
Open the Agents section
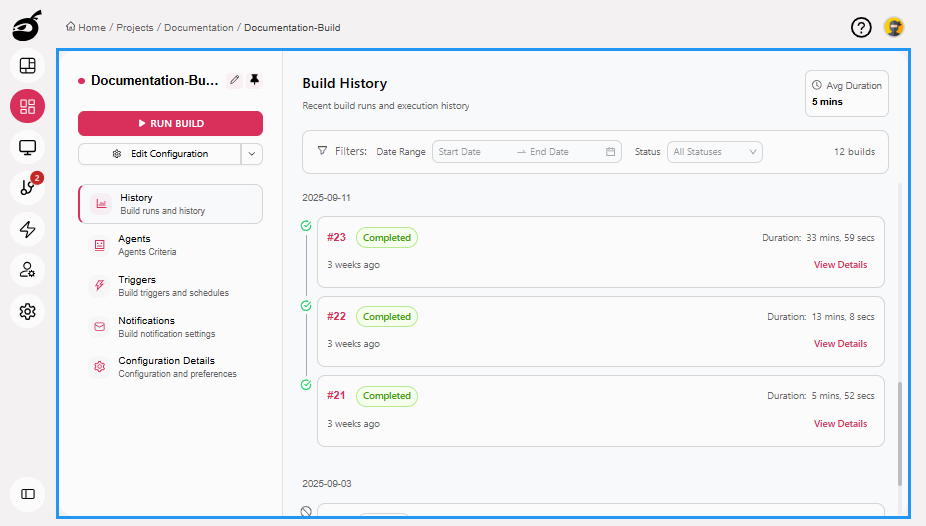point(170,245)
